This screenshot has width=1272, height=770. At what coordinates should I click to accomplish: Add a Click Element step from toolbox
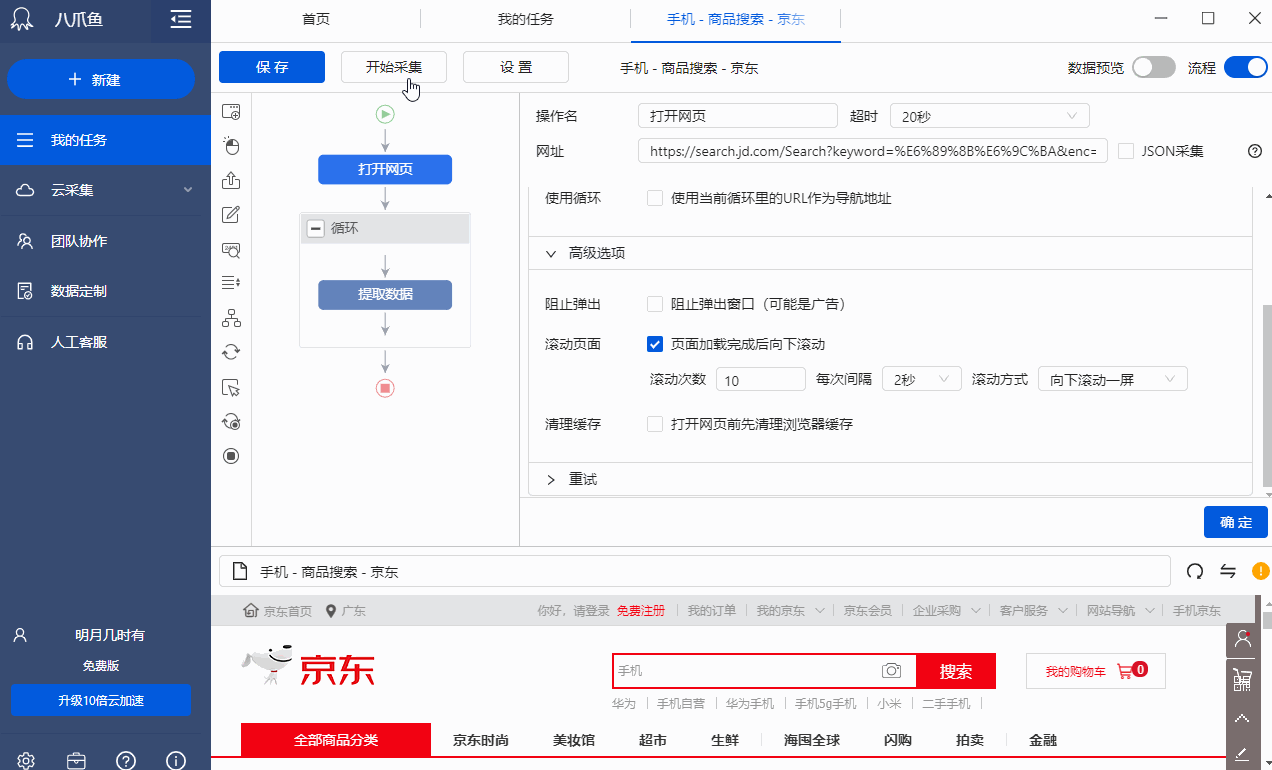click(231, 146)
